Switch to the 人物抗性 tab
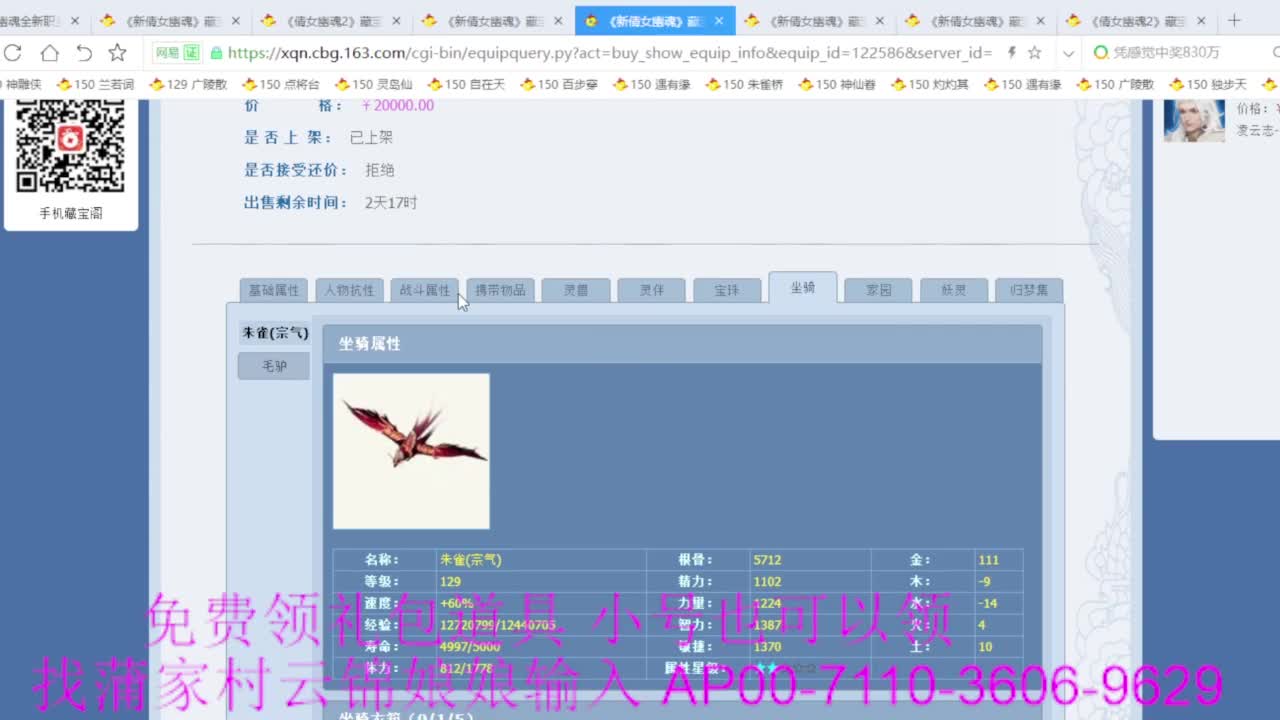The image size is (1280, 720). 349,290
